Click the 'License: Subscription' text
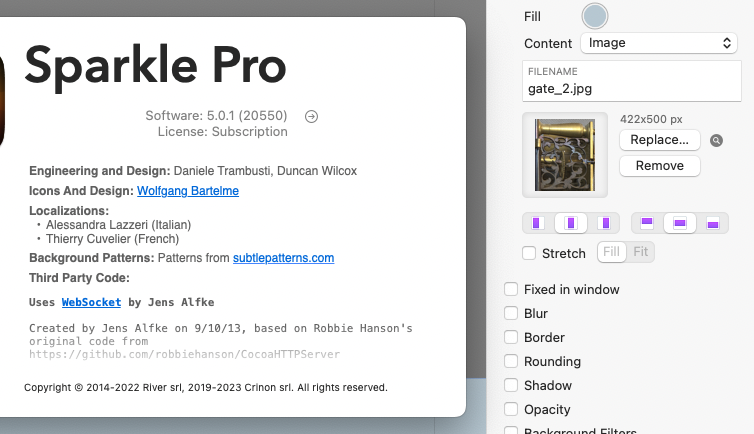This screenshot has height=434, width=754. pos(223,132)
